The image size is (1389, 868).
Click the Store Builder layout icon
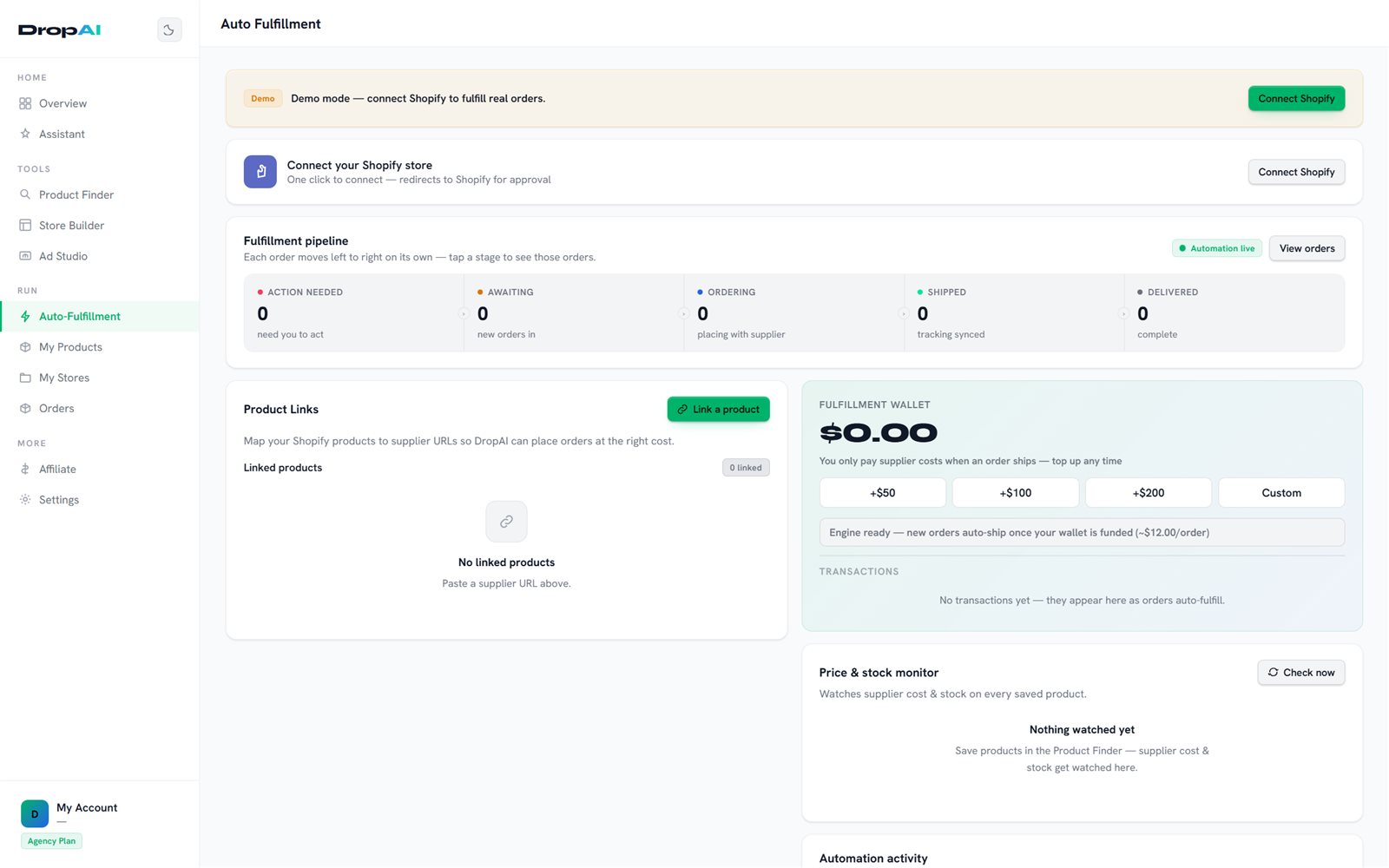(x=25, y=225)
